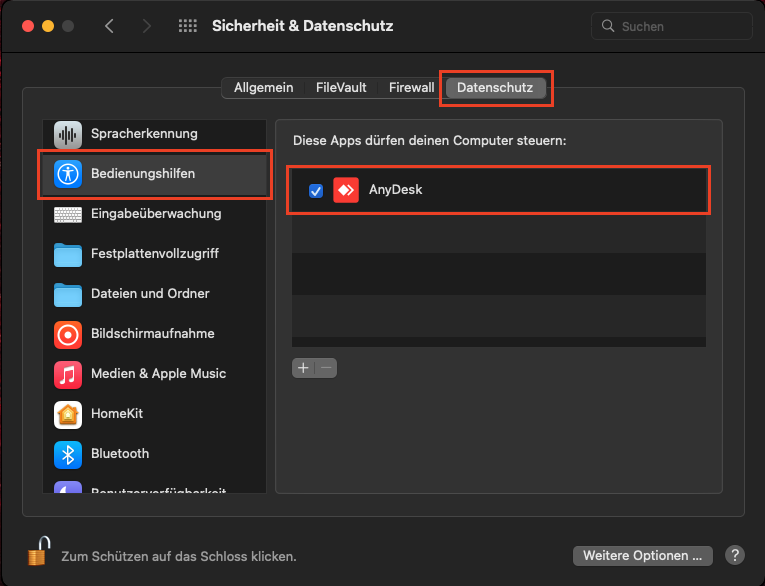Click the Bedienungshilfen accessibility icon
This screenshot has width=765, height=586.
coord(68,174)
